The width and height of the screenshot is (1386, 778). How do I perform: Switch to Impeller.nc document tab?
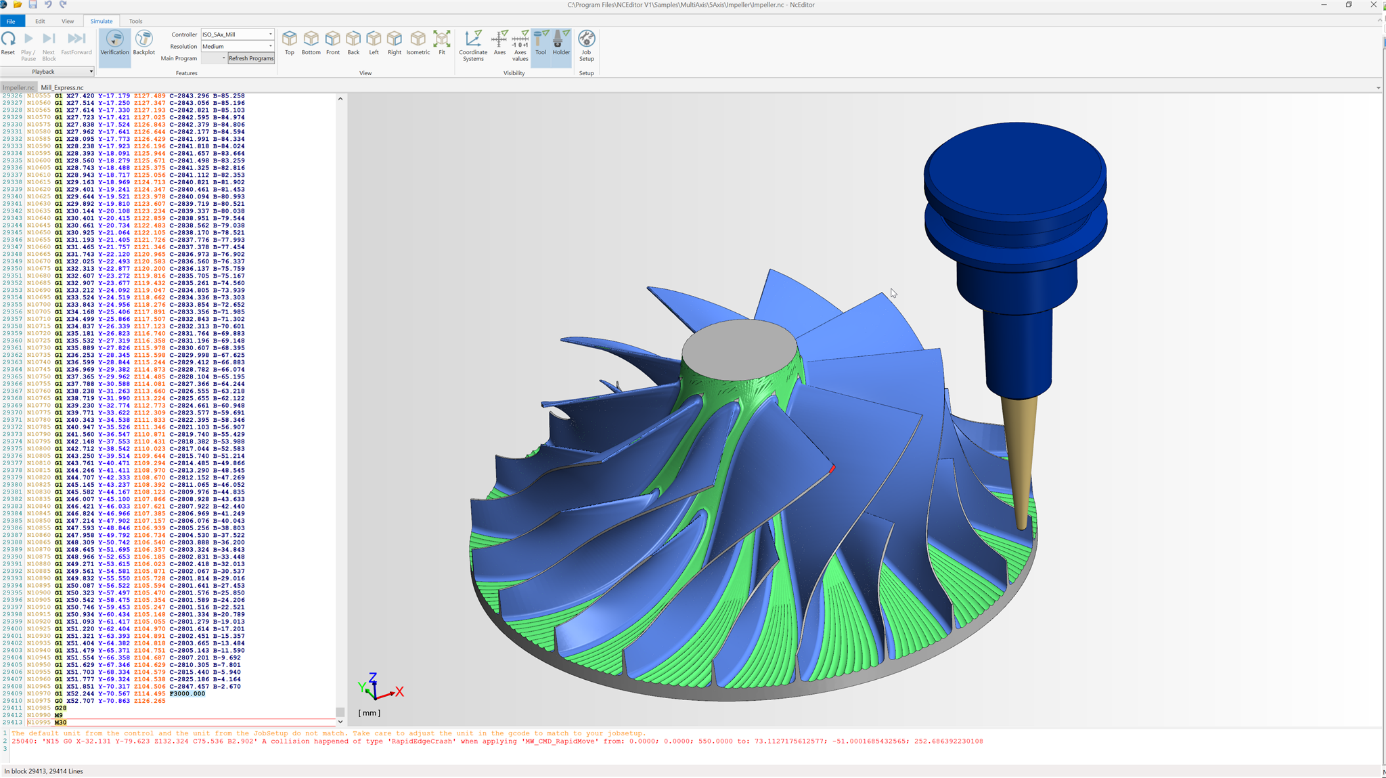[x=17, y=88]
